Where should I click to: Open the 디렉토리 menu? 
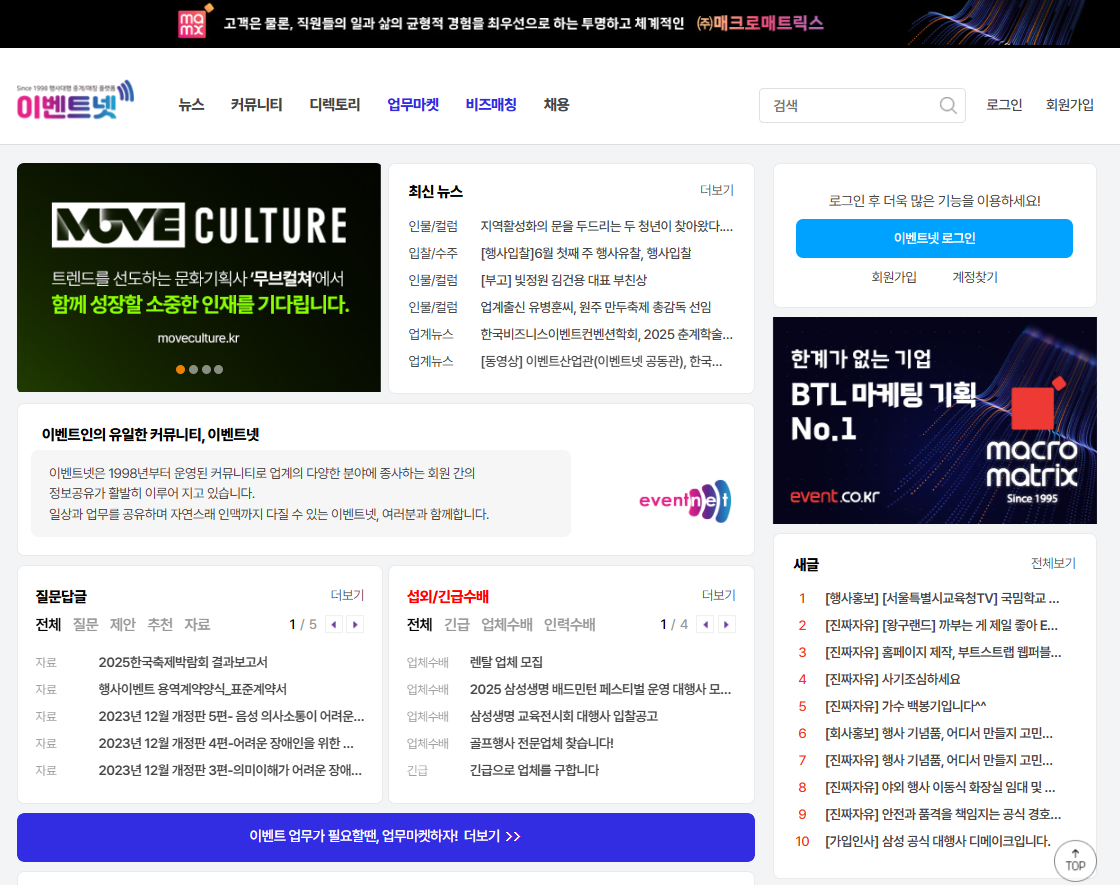[x=334, y=104]
